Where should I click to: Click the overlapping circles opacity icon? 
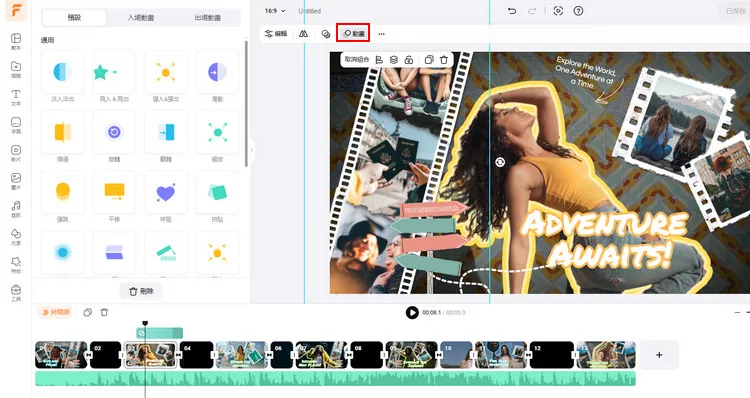(x=326, y=34)
